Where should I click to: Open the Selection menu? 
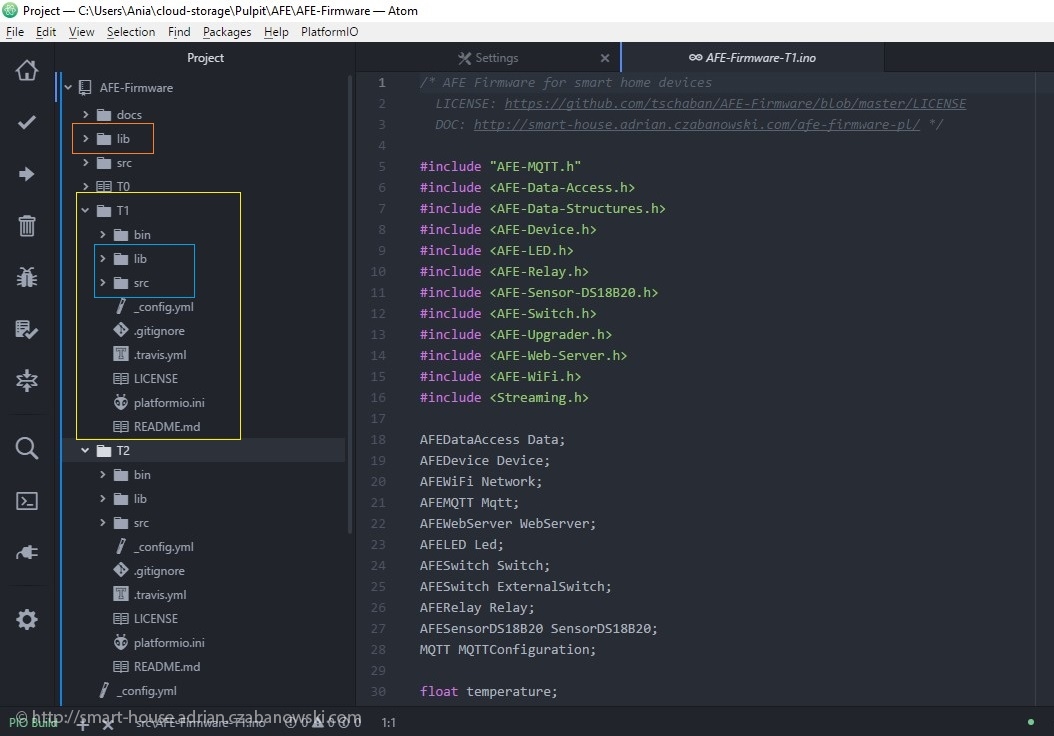131,32
